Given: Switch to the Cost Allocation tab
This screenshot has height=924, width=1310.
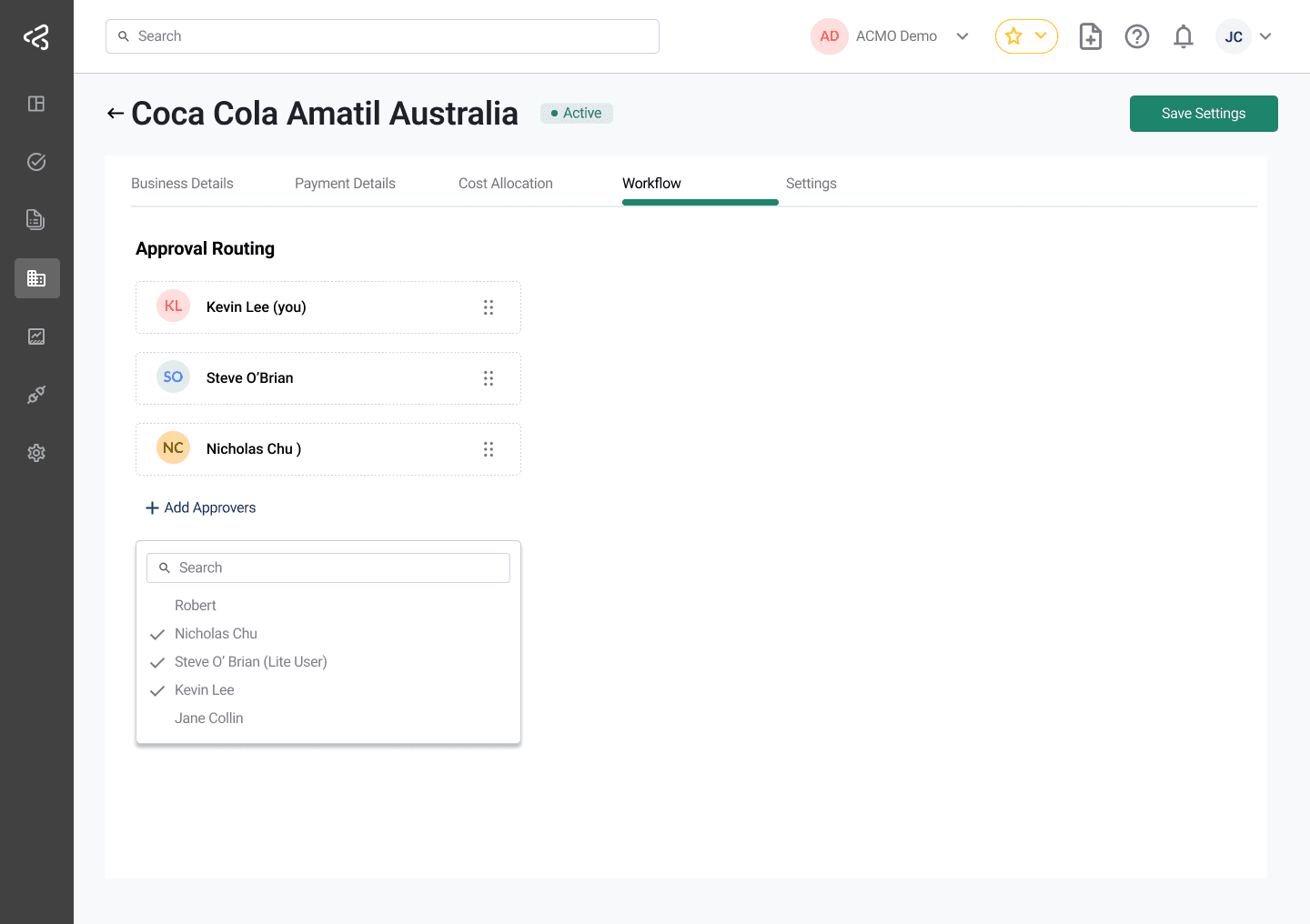Looking at the screenshot, I should pos(506,184).
